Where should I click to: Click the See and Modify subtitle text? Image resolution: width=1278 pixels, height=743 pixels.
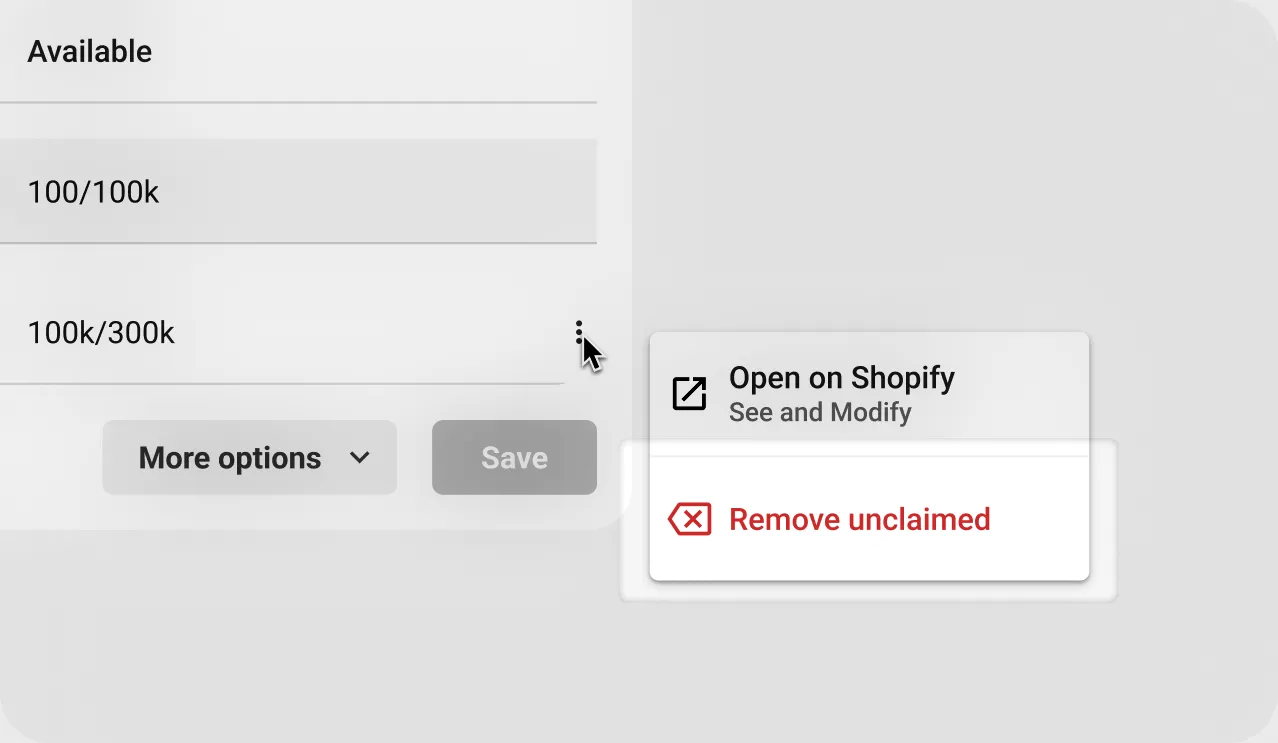820,412
